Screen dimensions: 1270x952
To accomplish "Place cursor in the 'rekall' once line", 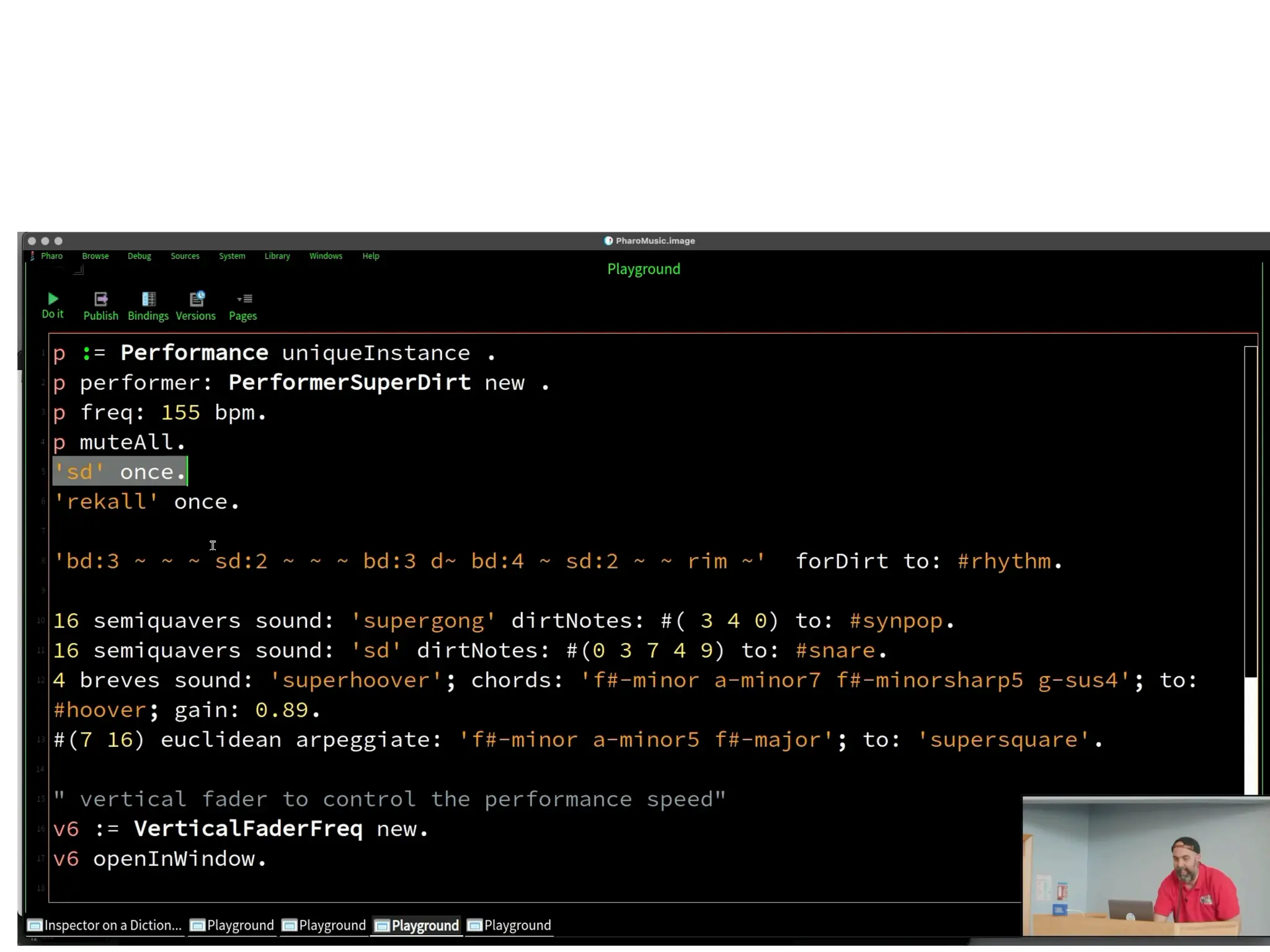I will (149, 502).
